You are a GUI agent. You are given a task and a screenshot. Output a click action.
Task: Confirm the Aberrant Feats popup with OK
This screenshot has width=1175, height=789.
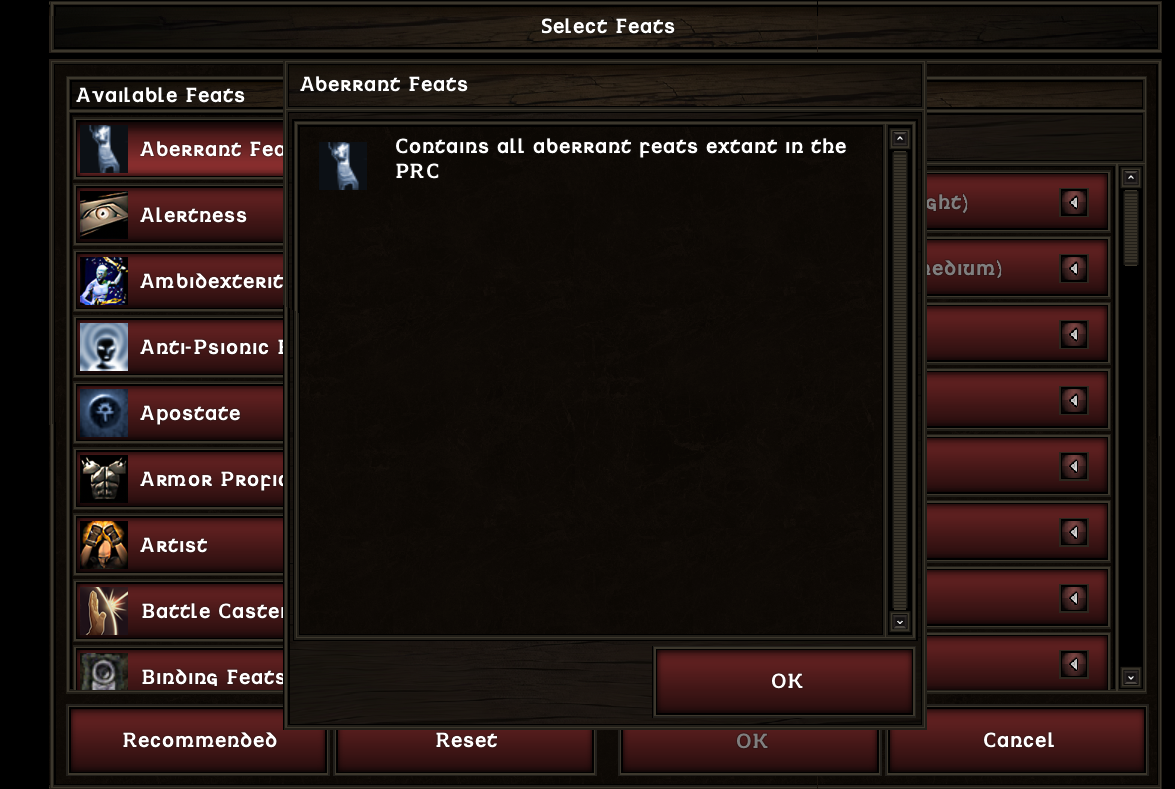(785, 681)
